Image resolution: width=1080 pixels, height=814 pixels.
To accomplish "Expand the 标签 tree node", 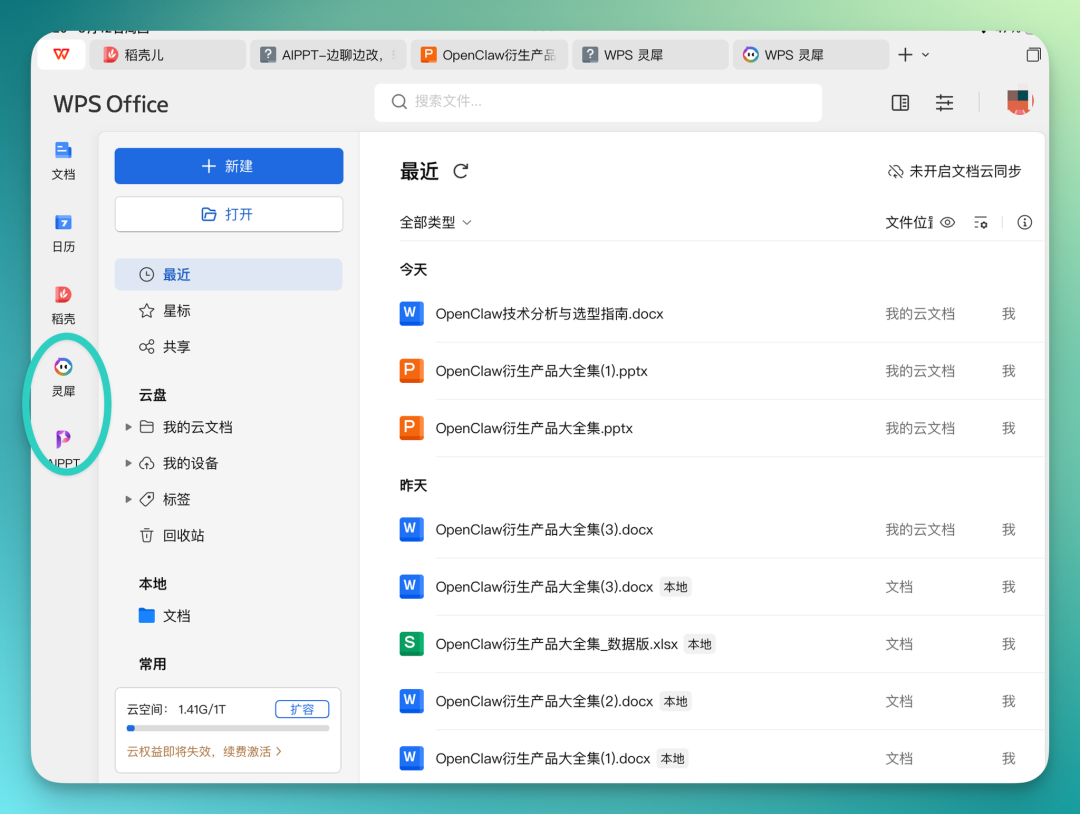I will 128,499.
